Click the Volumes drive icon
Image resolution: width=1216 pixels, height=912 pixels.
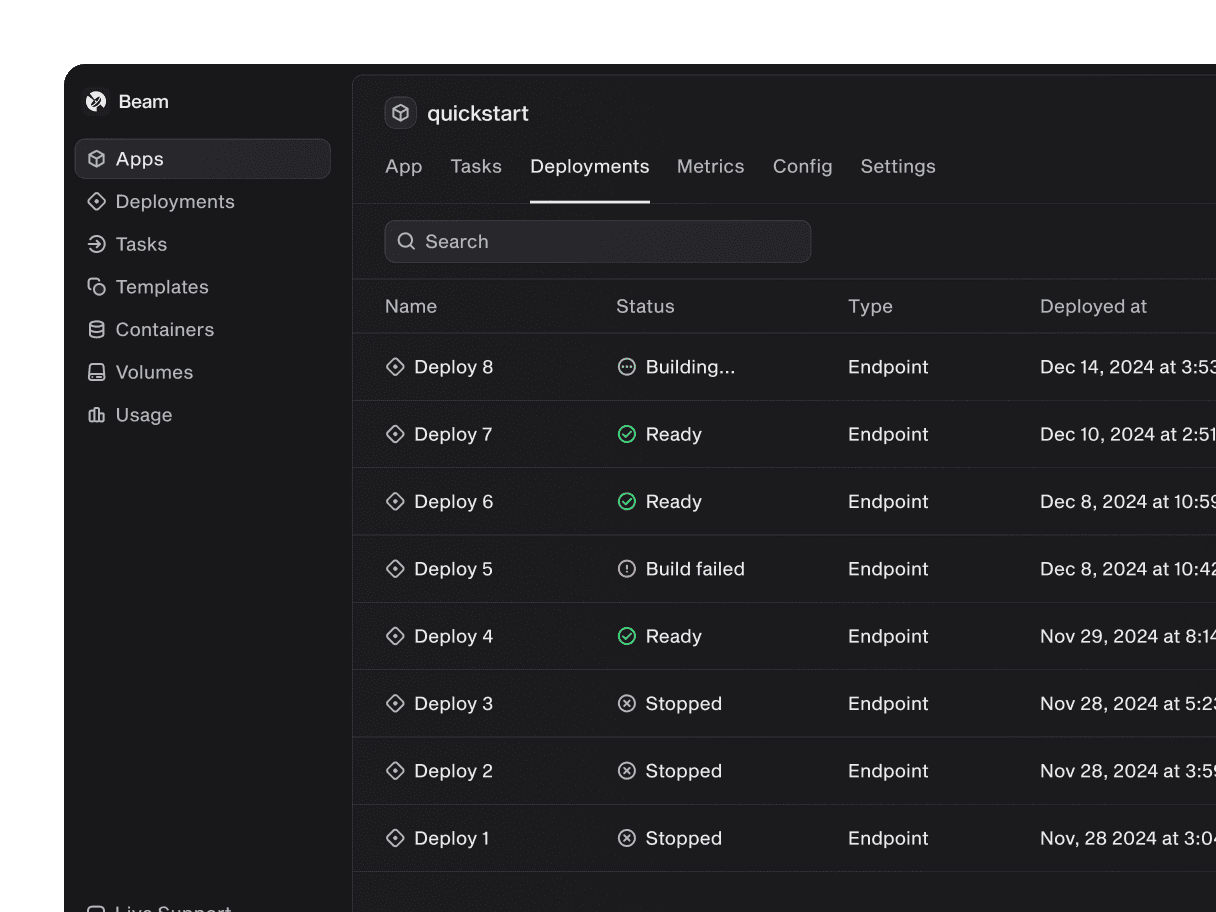[97, 372]
